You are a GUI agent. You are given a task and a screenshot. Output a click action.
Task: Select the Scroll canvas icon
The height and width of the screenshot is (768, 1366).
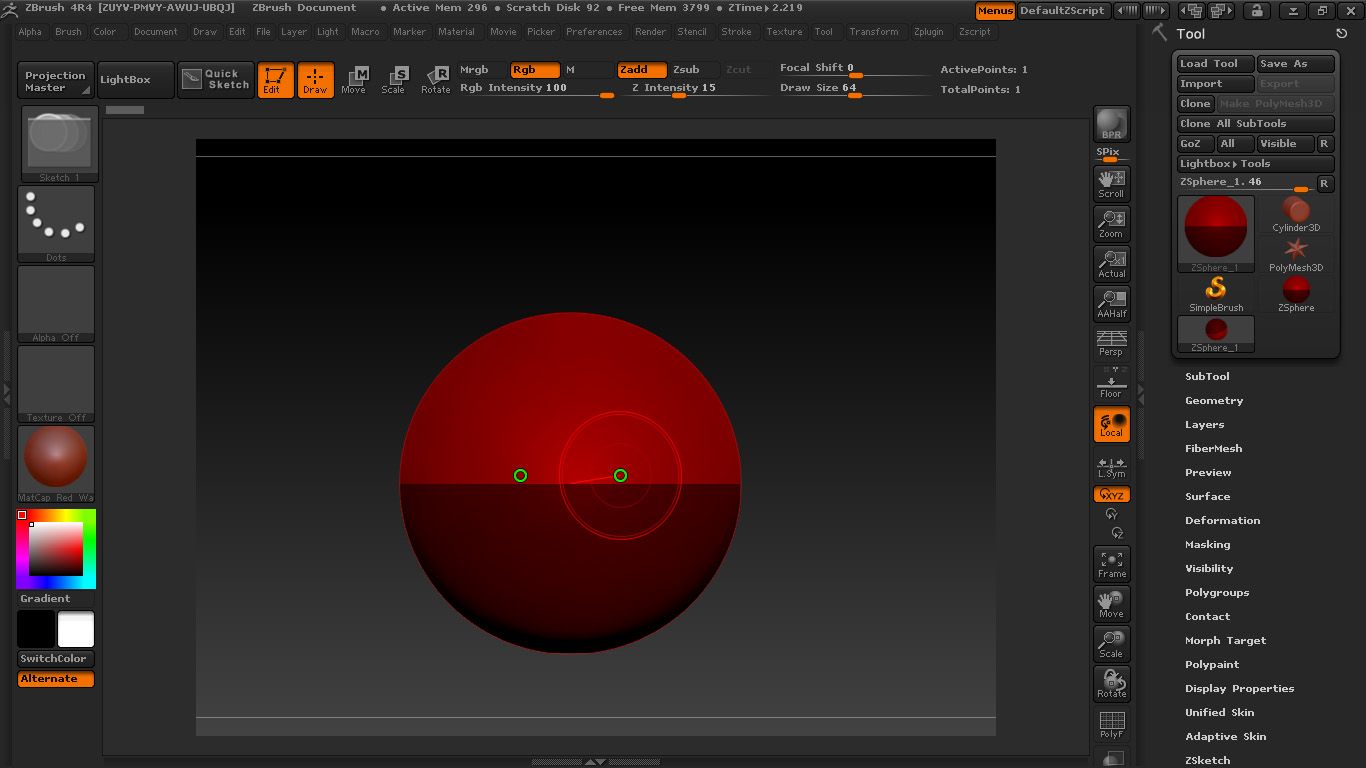(x=1111, y=183)
